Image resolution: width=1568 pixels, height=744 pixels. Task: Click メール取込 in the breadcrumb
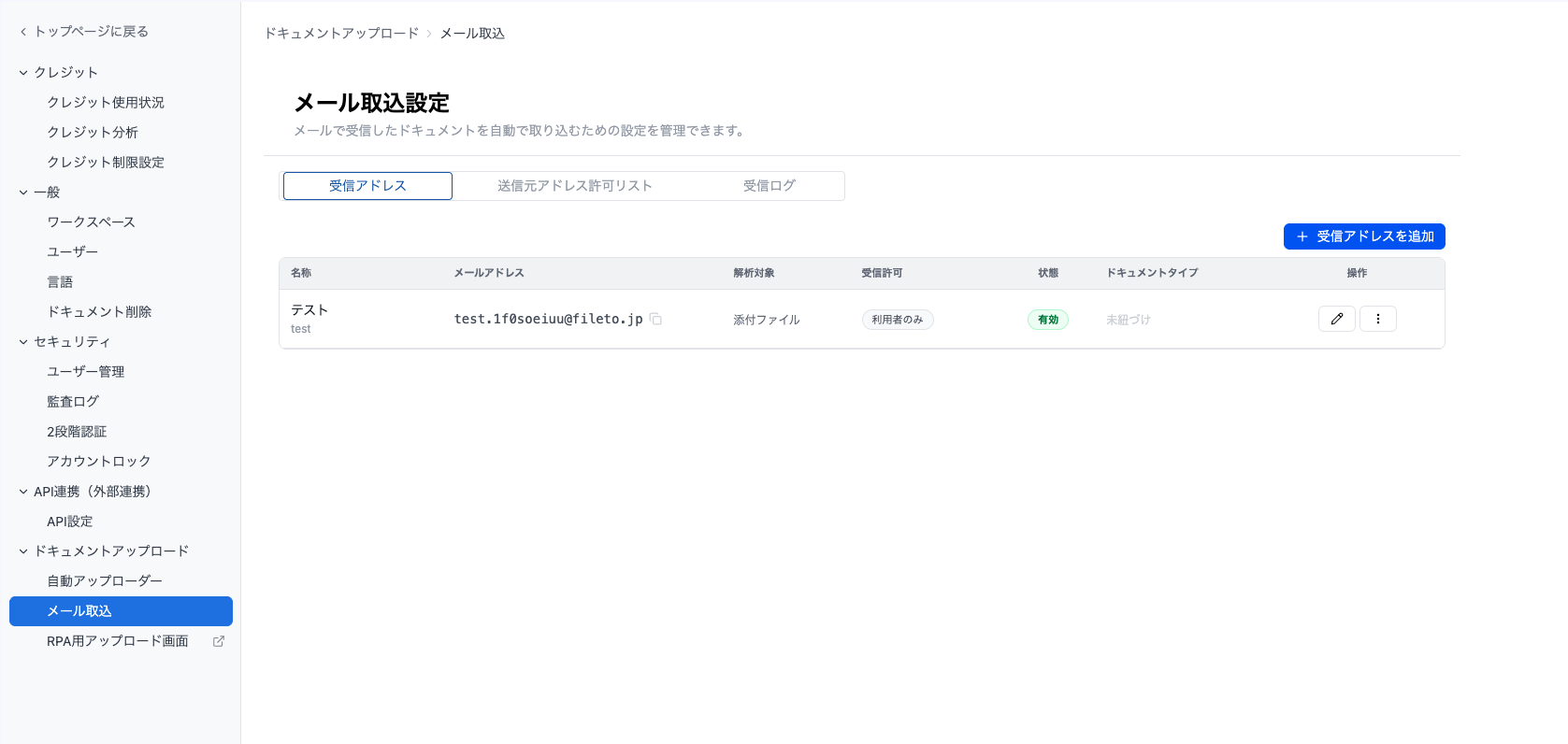(472, 34)
